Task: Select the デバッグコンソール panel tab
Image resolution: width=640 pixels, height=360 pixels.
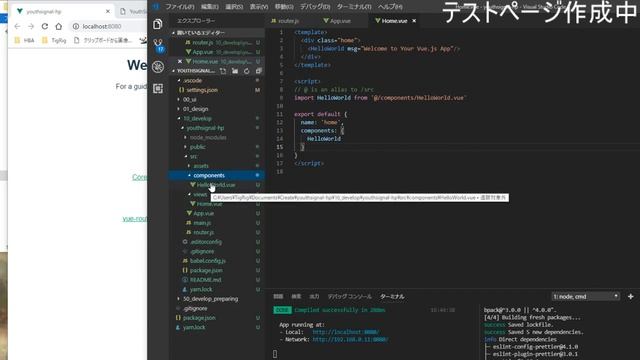Action: [349, 296]
